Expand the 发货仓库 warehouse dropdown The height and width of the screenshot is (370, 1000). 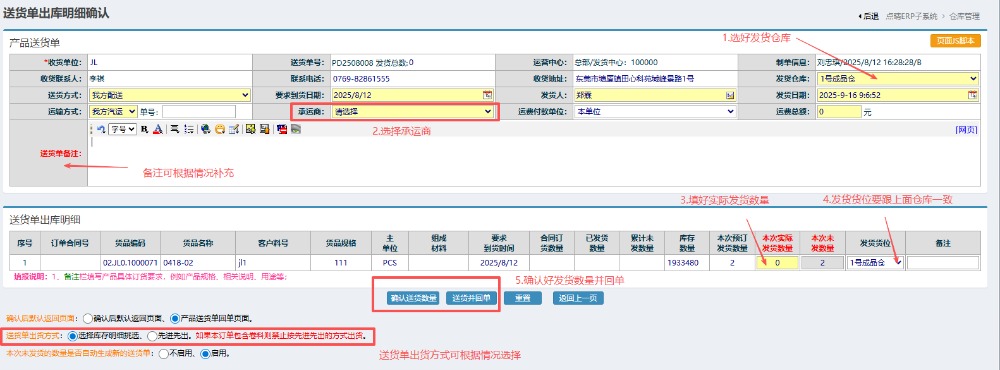[x=897, y=78]
